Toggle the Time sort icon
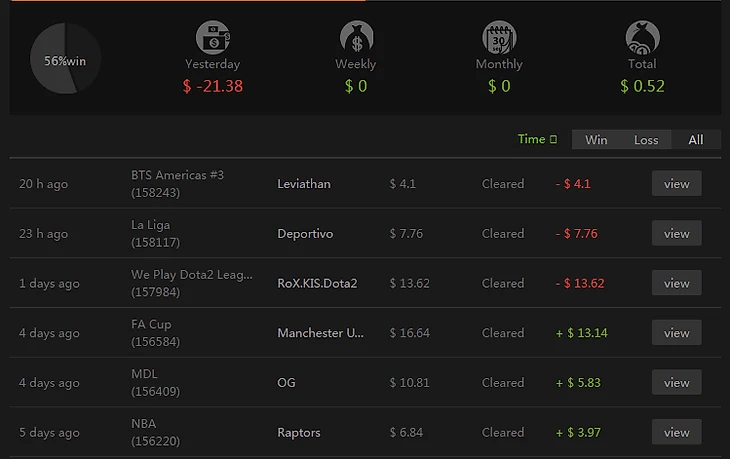 click(553, 139)
